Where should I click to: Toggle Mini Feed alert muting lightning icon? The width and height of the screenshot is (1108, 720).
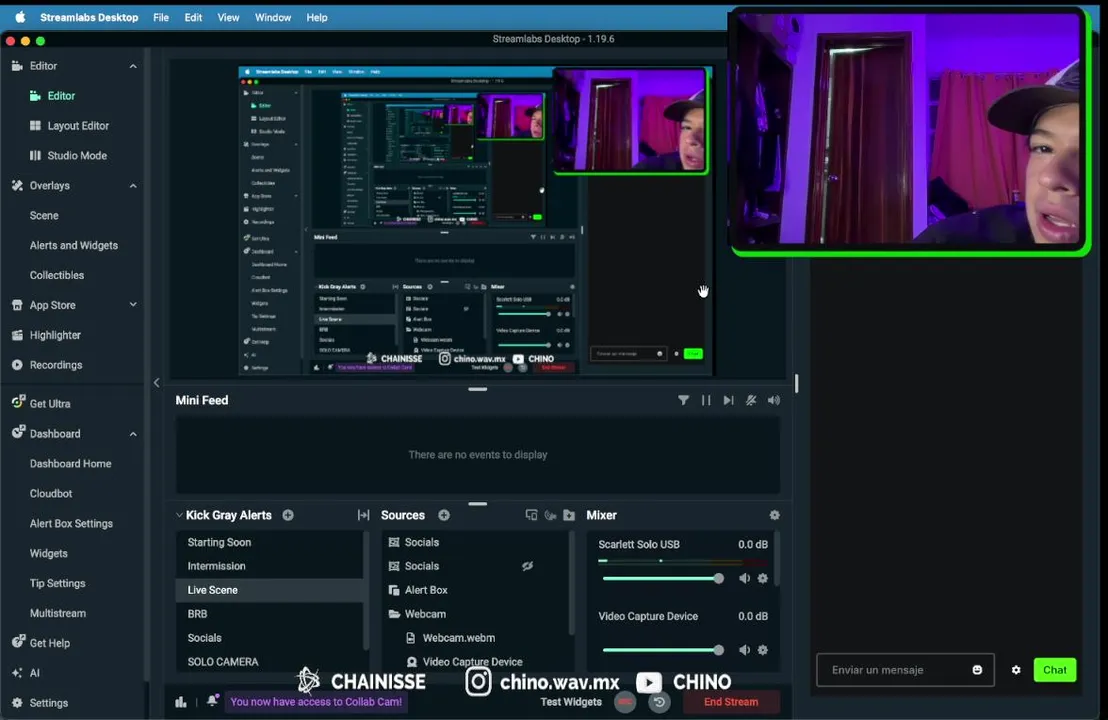pyautogui.click(x=751, y=400)
